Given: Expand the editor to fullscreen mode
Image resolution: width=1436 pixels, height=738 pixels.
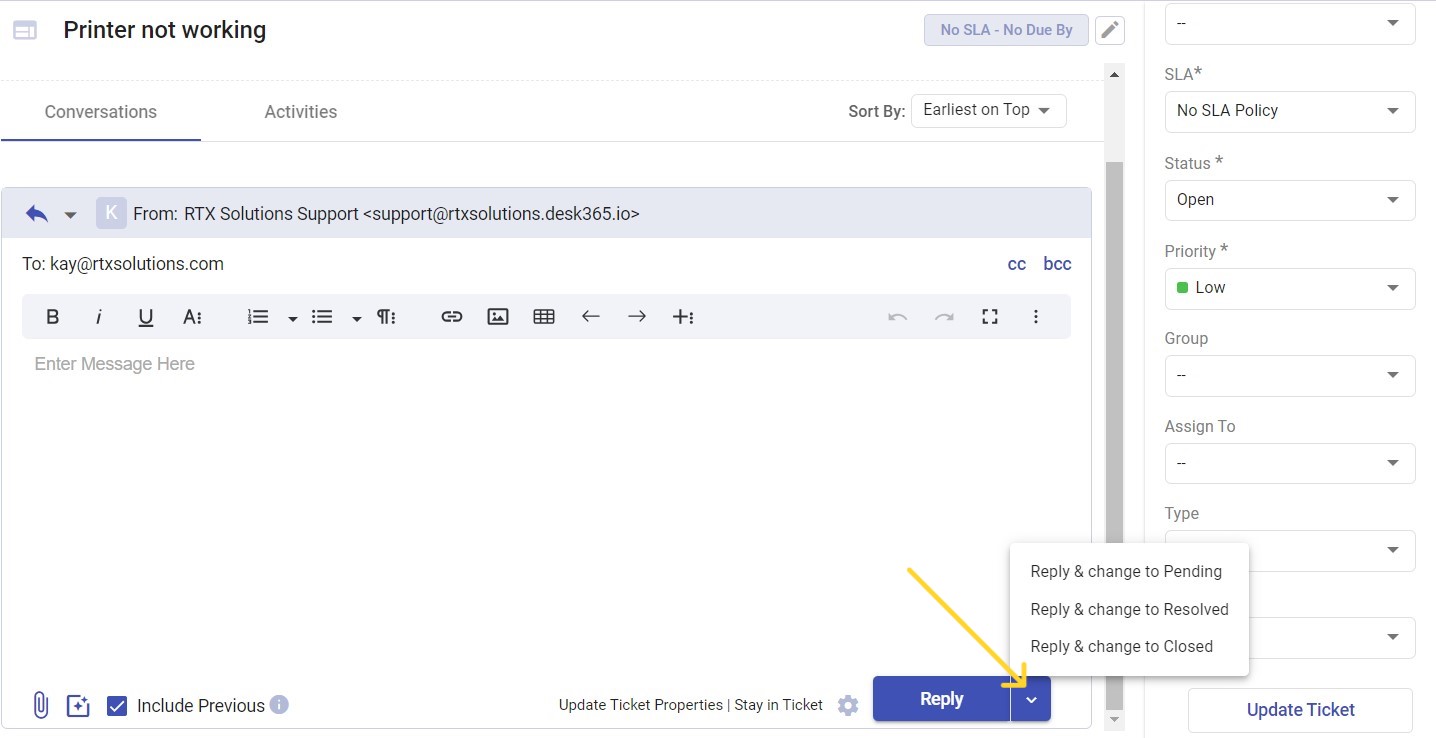Looking at the screenshot, I should 989,316.
